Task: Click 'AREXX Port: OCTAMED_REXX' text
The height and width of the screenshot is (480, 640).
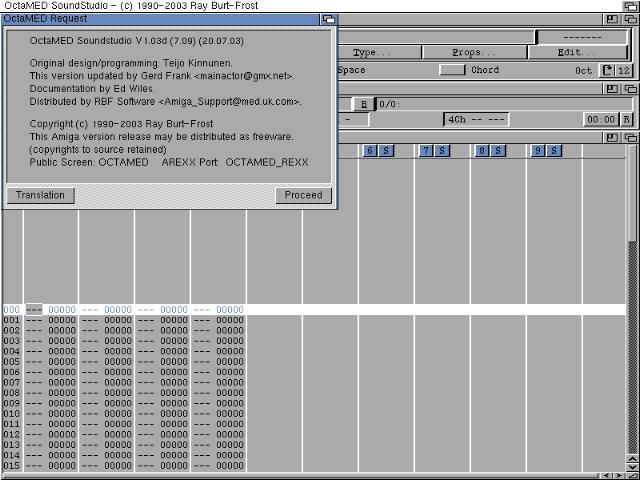Action: (235, 162)
